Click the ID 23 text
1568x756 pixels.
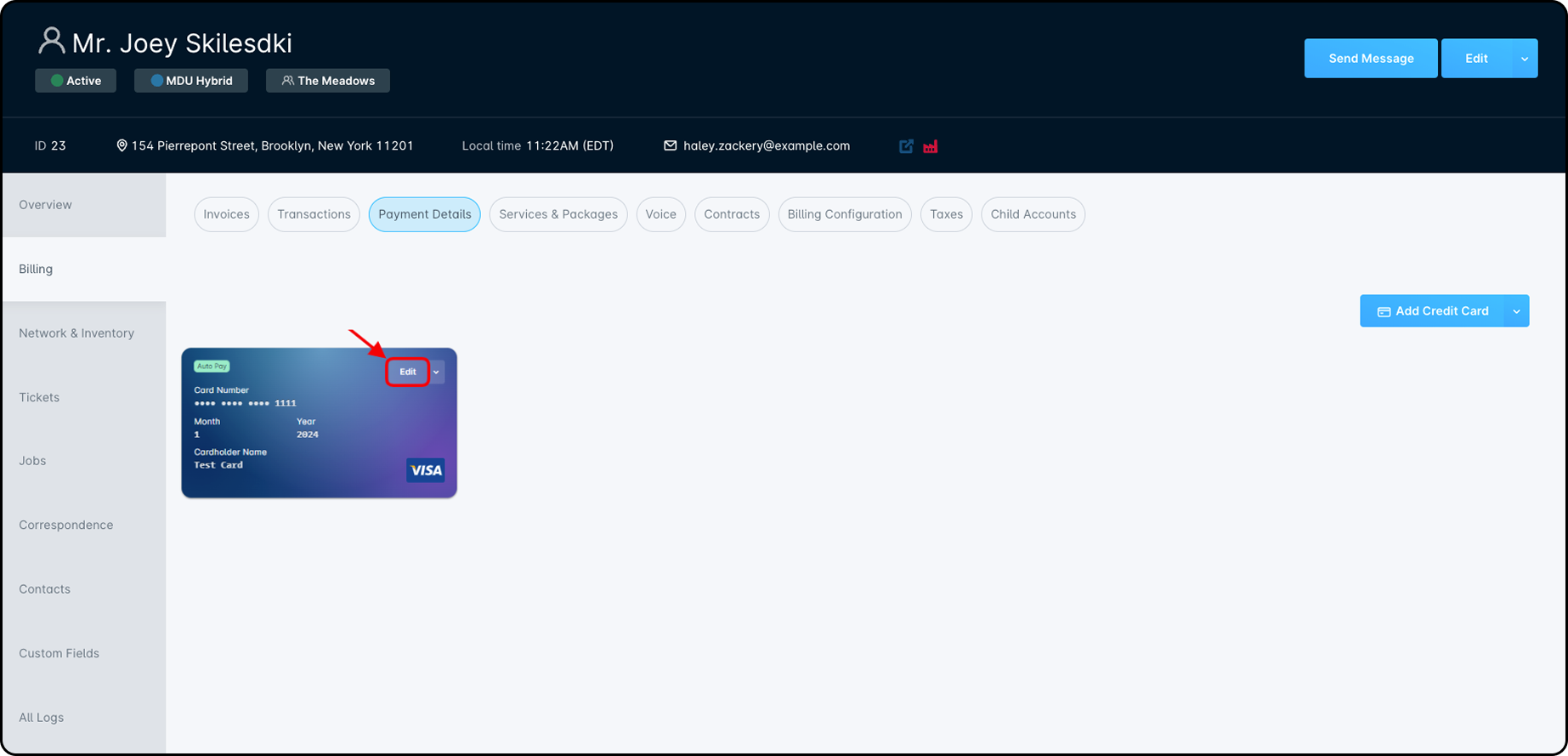(50, 145)
